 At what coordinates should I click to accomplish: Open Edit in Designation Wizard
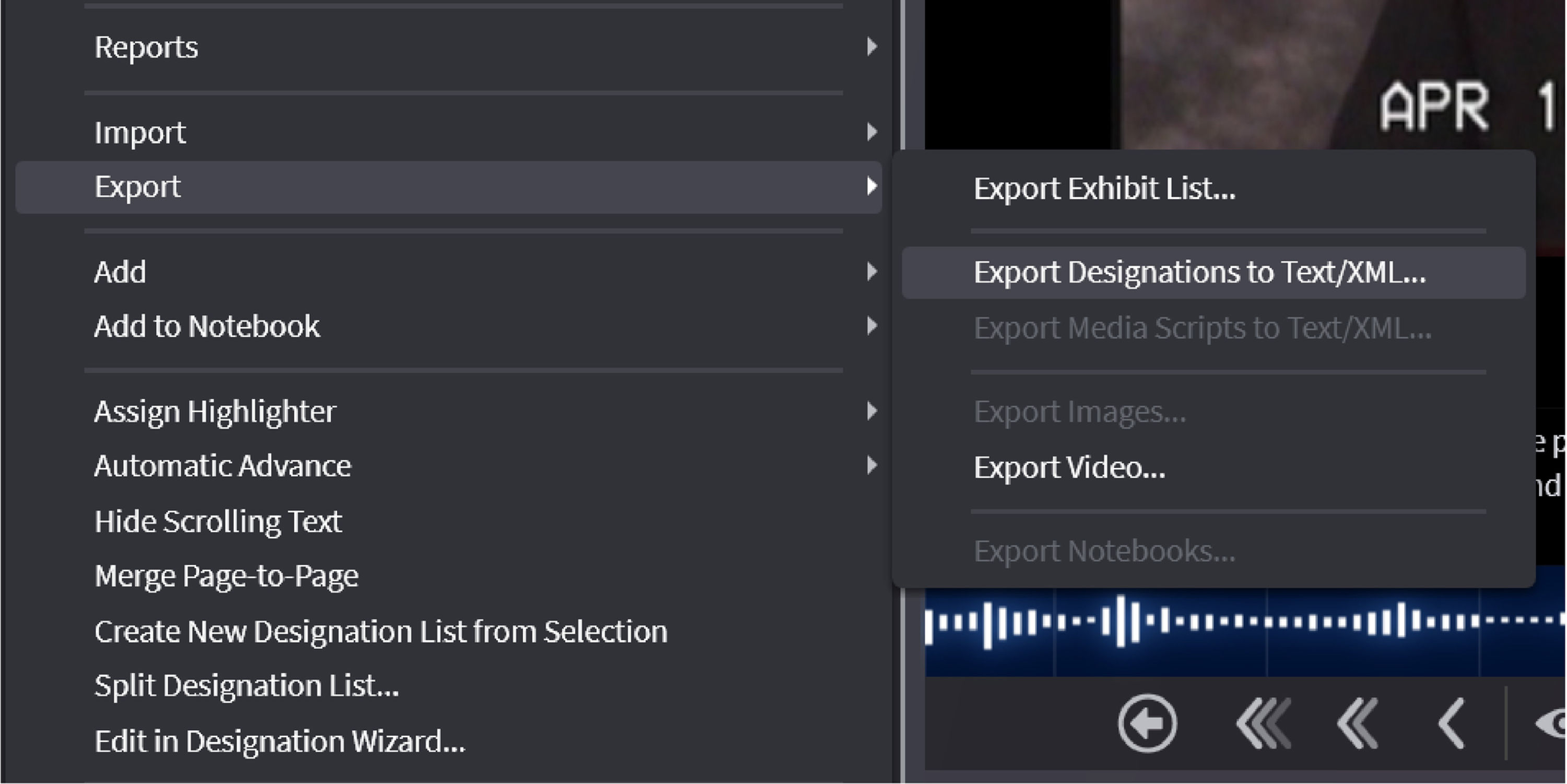(x=279, y=741)
